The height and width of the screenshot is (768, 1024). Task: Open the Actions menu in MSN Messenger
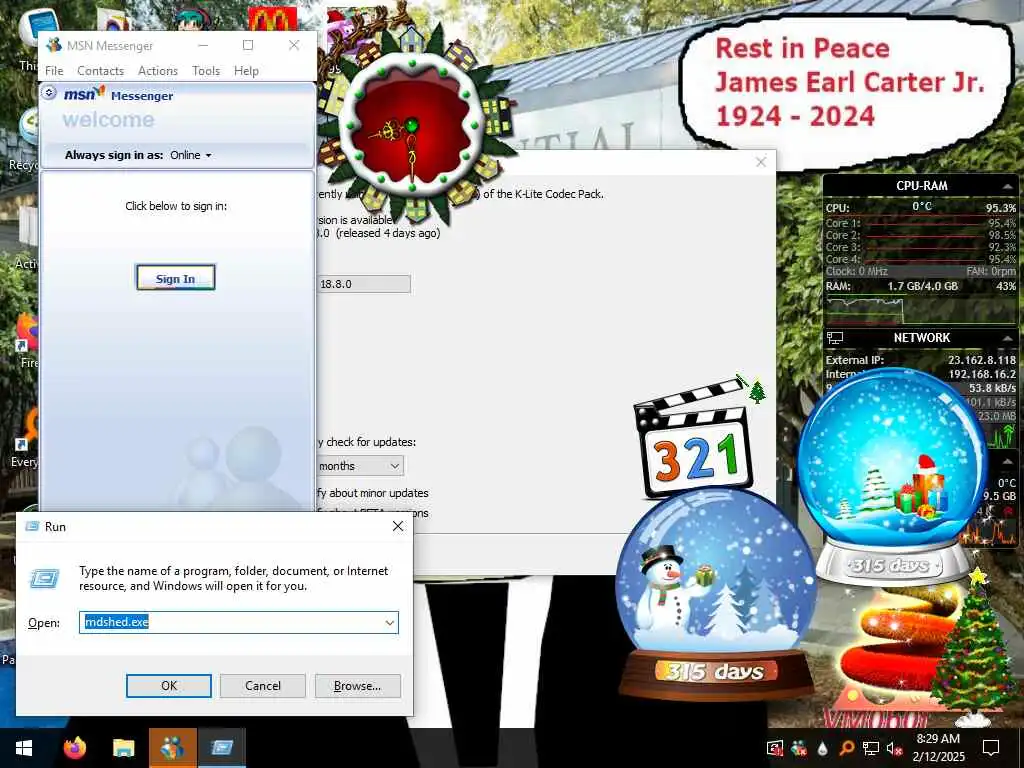158,71
